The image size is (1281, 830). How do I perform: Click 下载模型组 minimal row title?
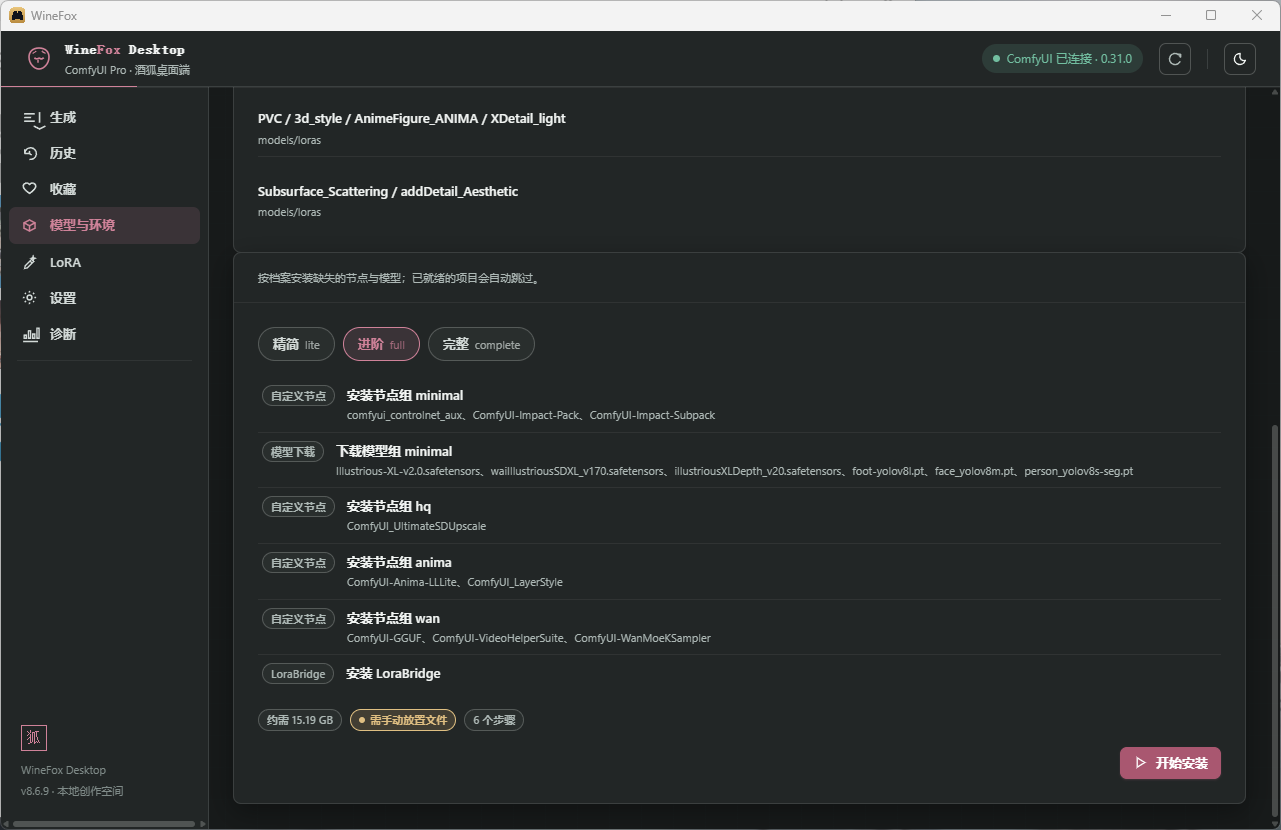394,451
